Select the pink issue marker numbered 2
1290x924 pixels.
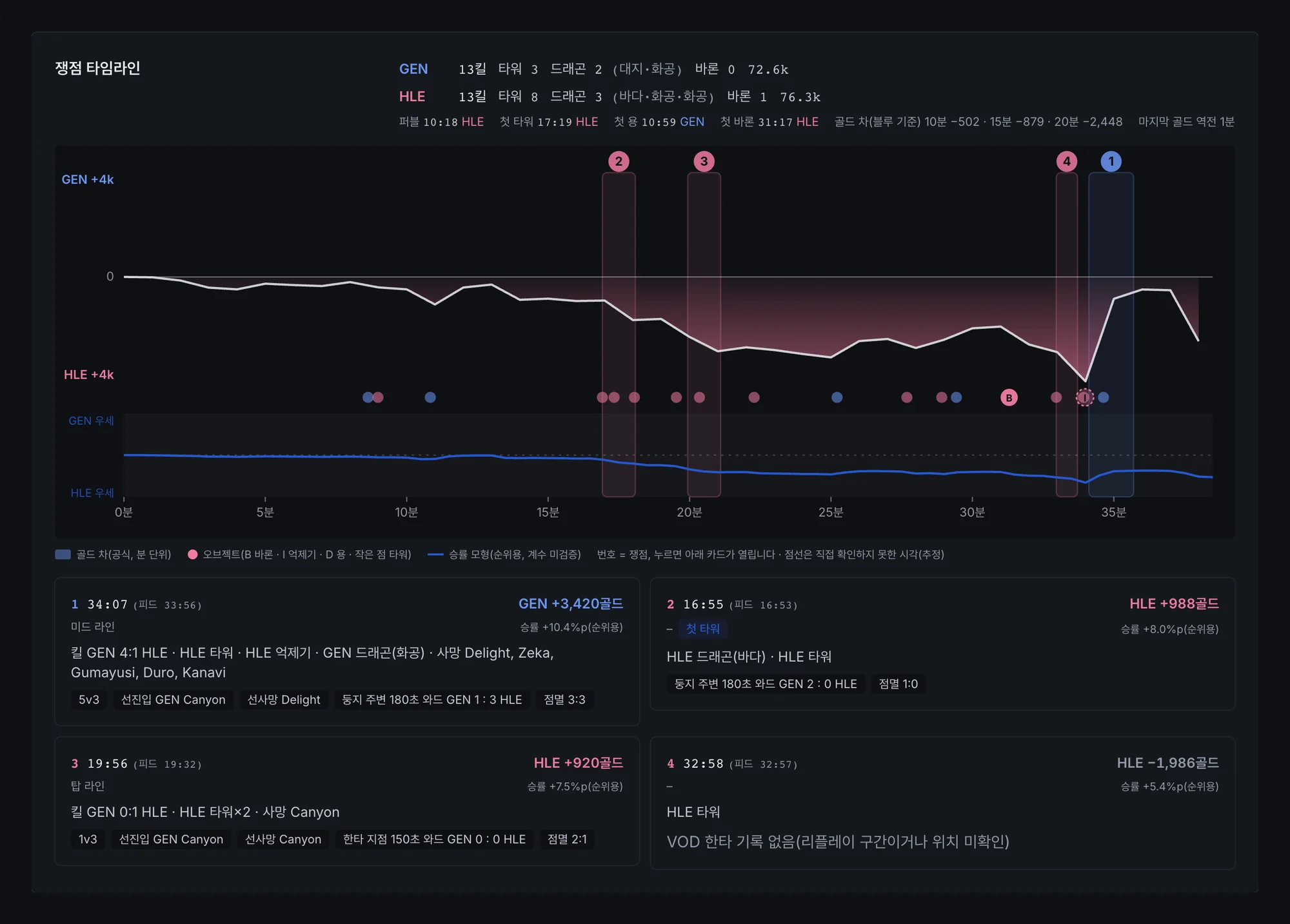619,161
